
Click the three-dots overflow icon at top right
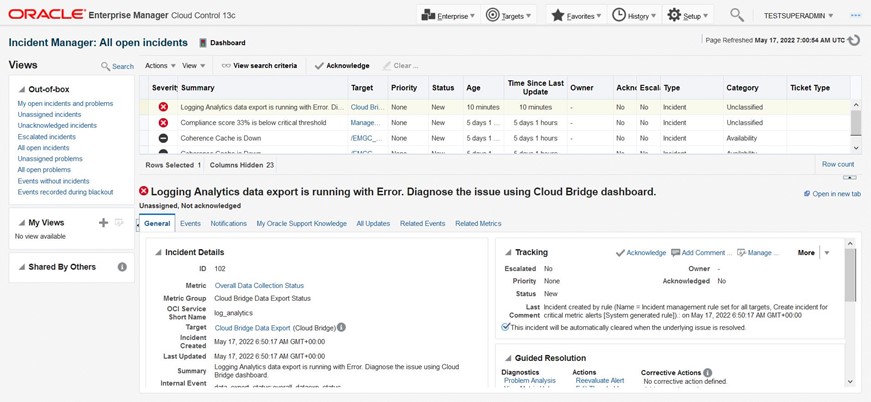point(855,16)
